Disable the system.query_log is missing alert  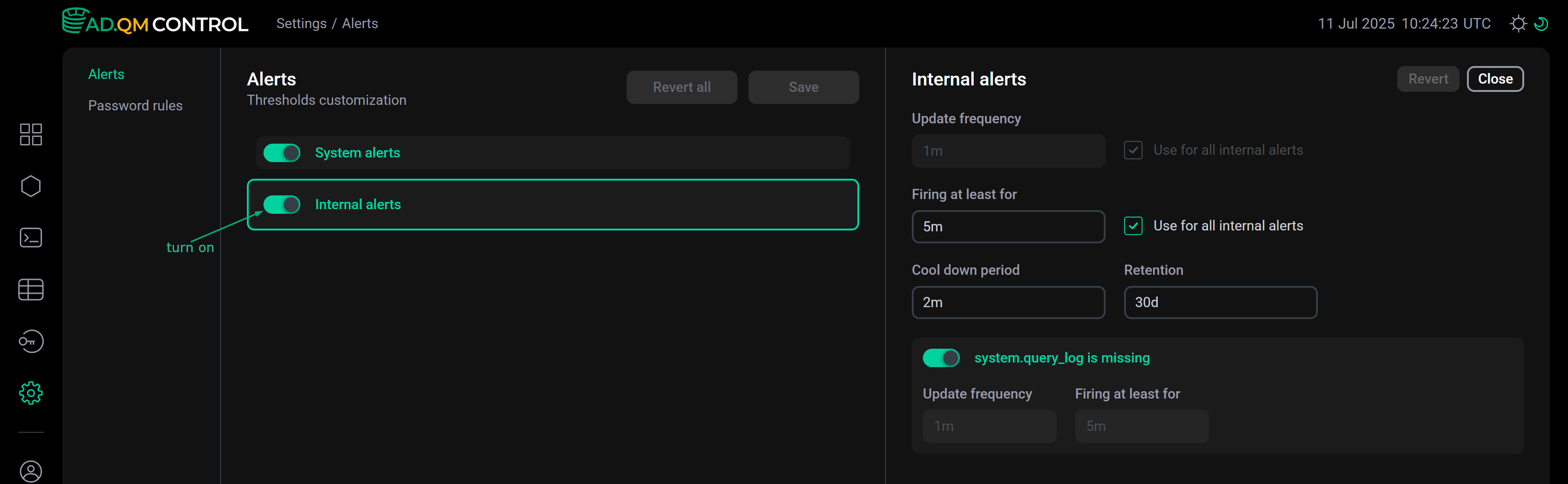tap(940, 358)
